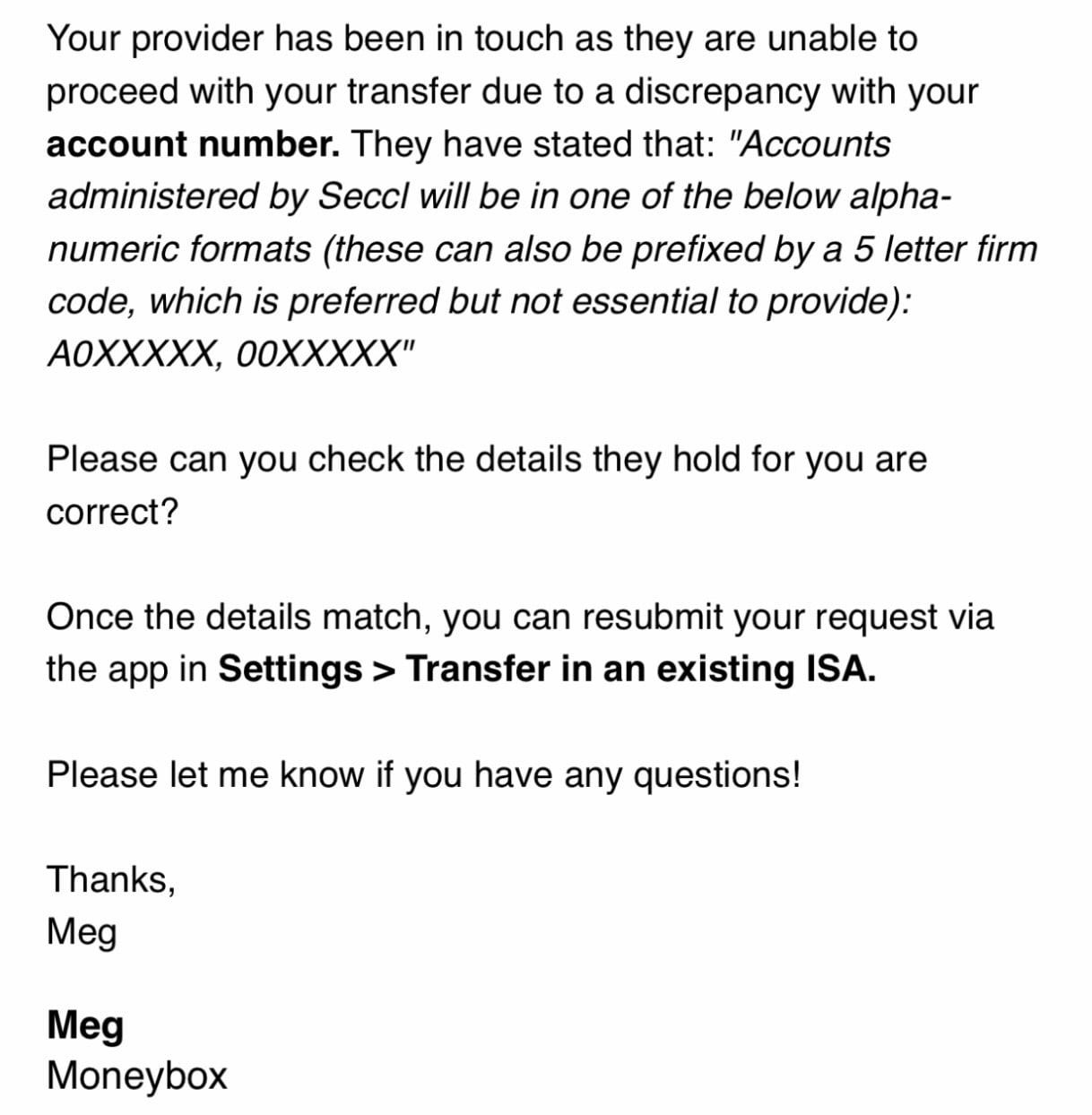The image size is (1092, 1115).
Task: Click the word "correct?"
Action: pyautogui.click(x=113, y=512)
